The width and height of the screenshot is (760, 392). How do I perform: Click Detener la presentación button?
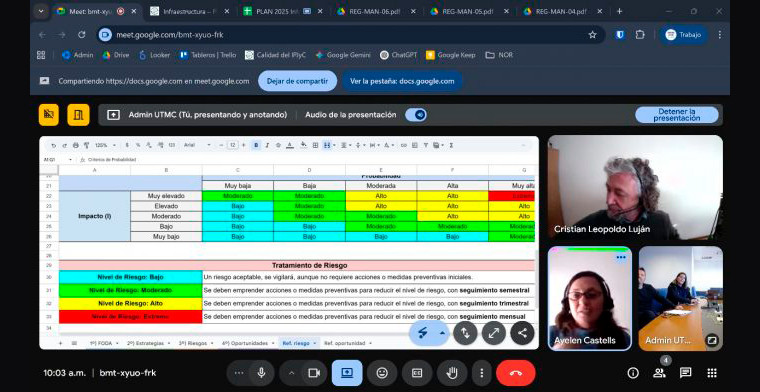677,115
